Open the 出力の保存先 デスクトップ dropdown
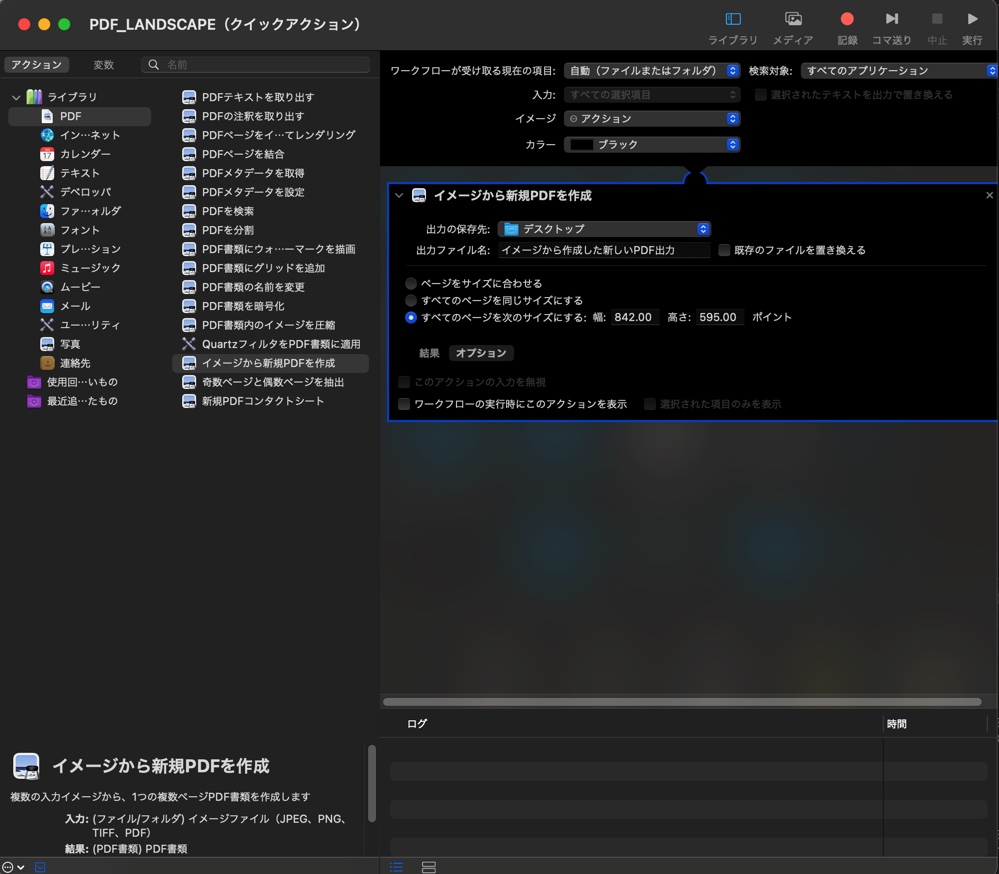 point(604,229)
